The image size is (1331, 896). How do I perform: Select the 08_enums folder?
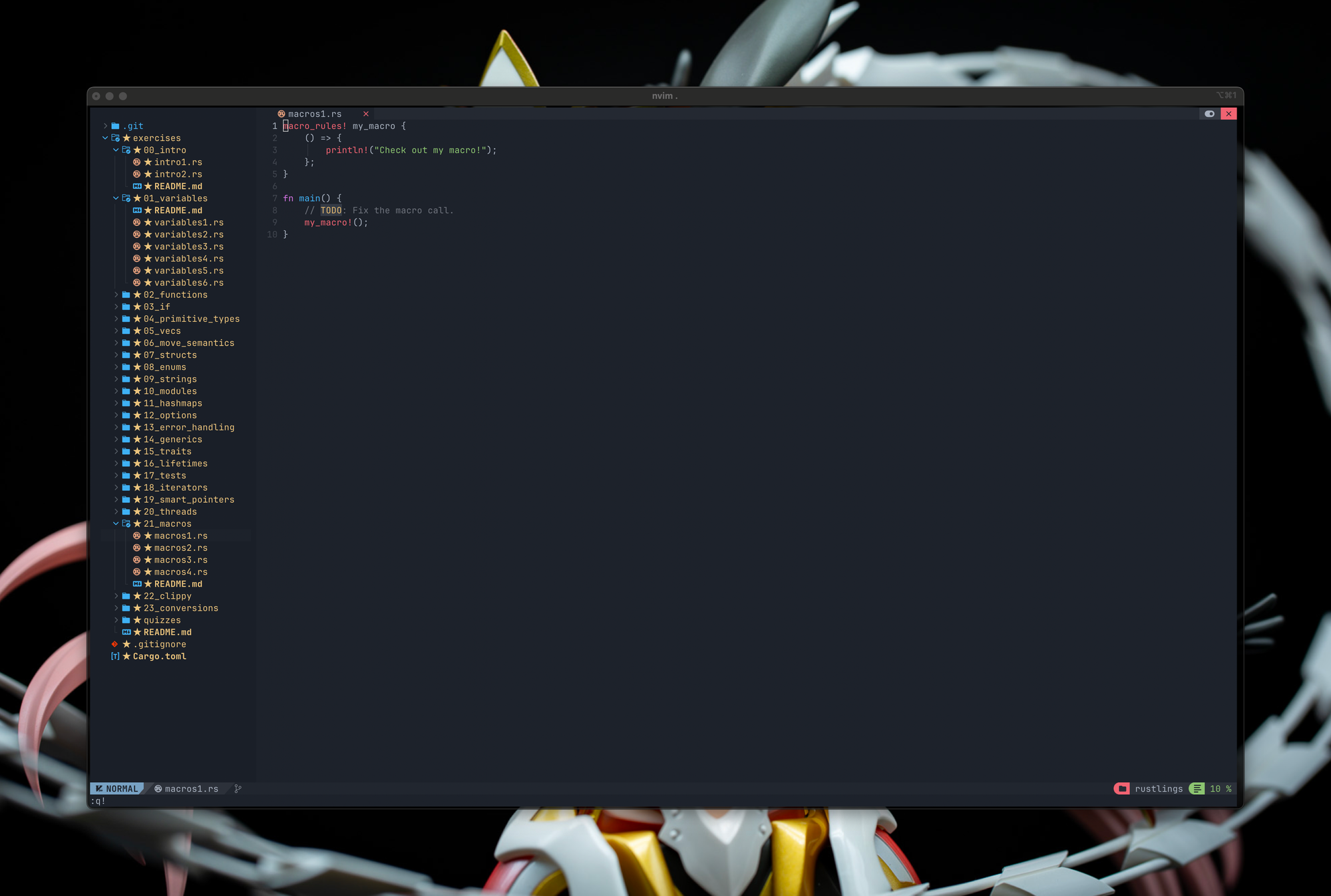tap(165, 367)
